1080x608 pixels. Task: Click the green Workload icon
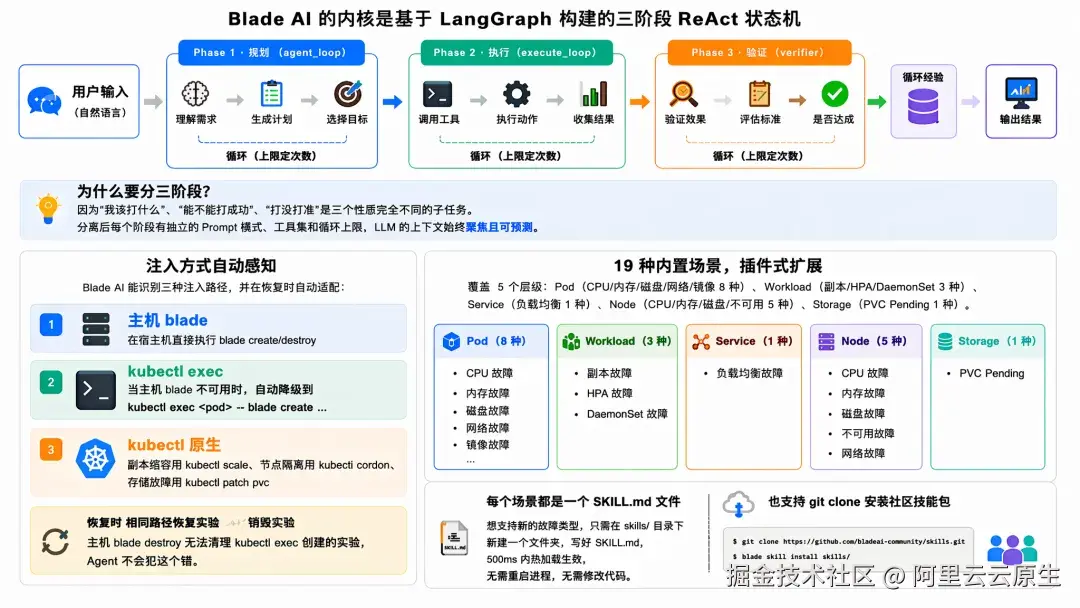tap(571, 342)
